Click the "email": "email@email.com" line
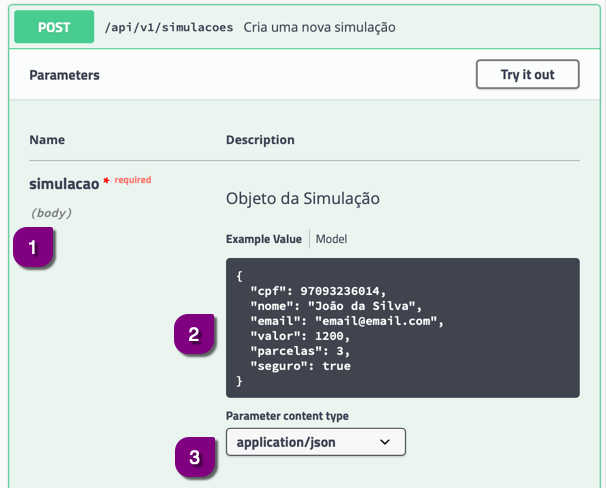Viewport: 606px width, 488px height. click(347, 321)
